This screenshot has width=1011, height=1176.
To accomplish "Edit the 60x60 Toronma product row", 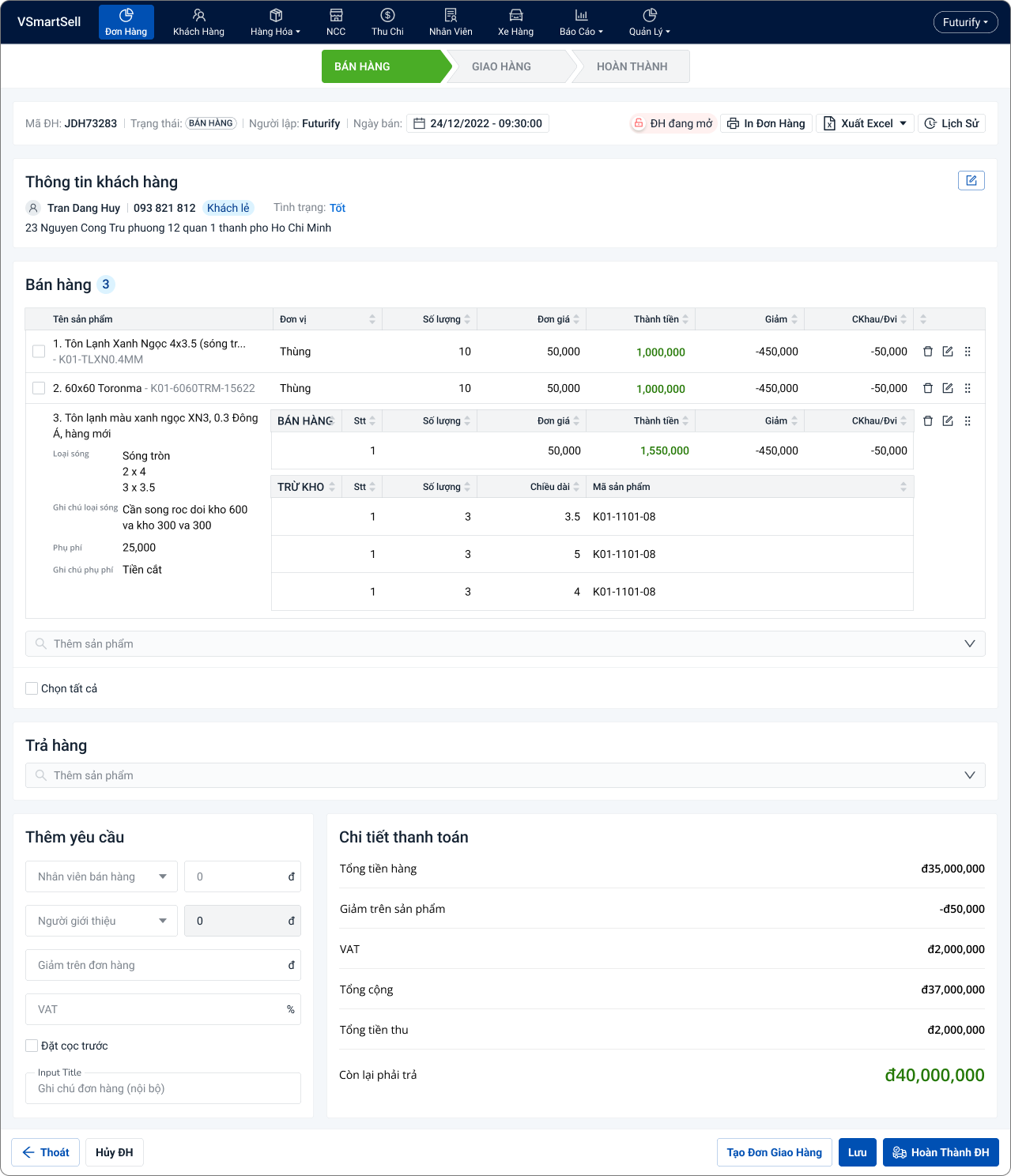I will tap(948, 388).
